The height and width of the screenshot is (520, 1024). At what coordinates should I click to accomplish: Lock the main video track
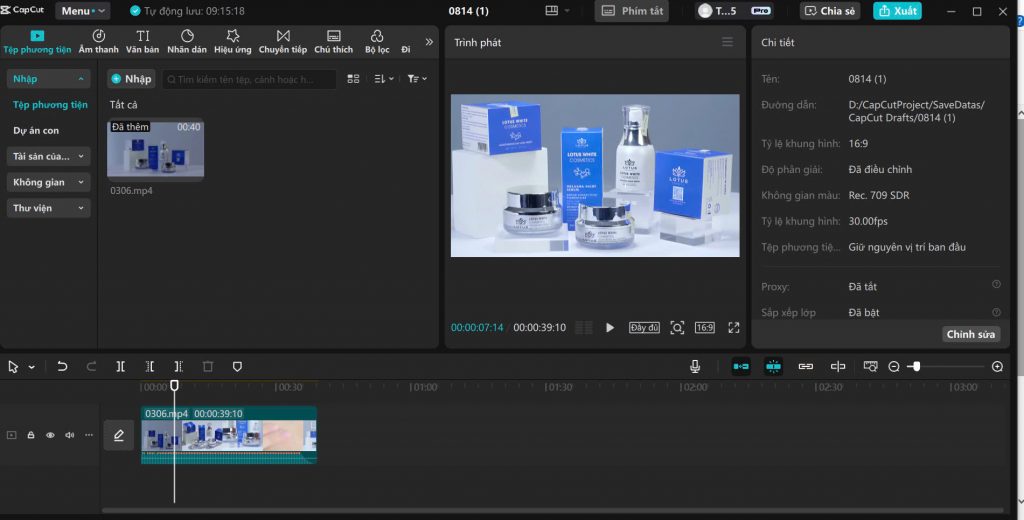click(31, 435)
